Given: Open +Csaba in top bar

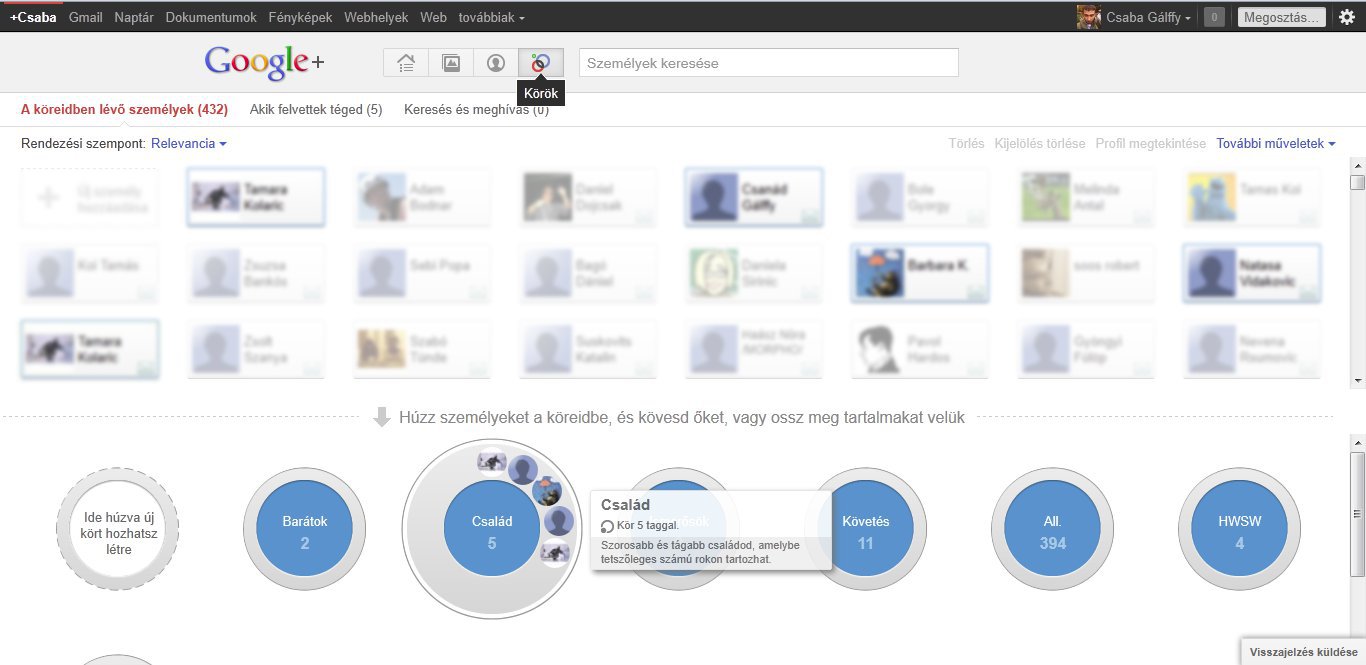Looking at the screenshot, I should pyautogui.click(x=33, y=17).
